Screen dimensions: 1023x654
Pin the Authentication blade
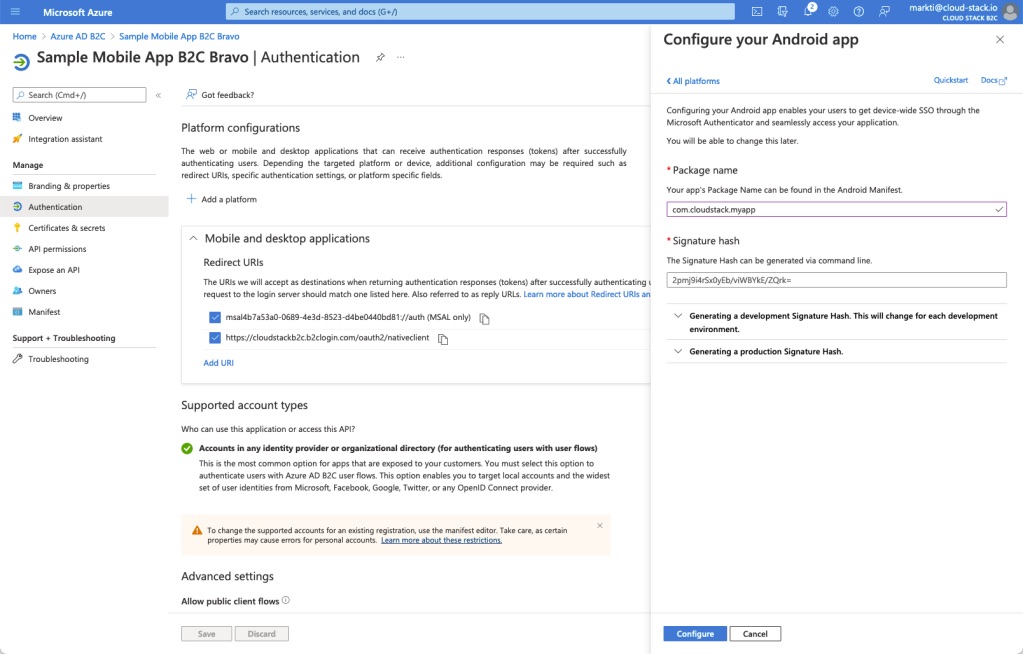380,57
